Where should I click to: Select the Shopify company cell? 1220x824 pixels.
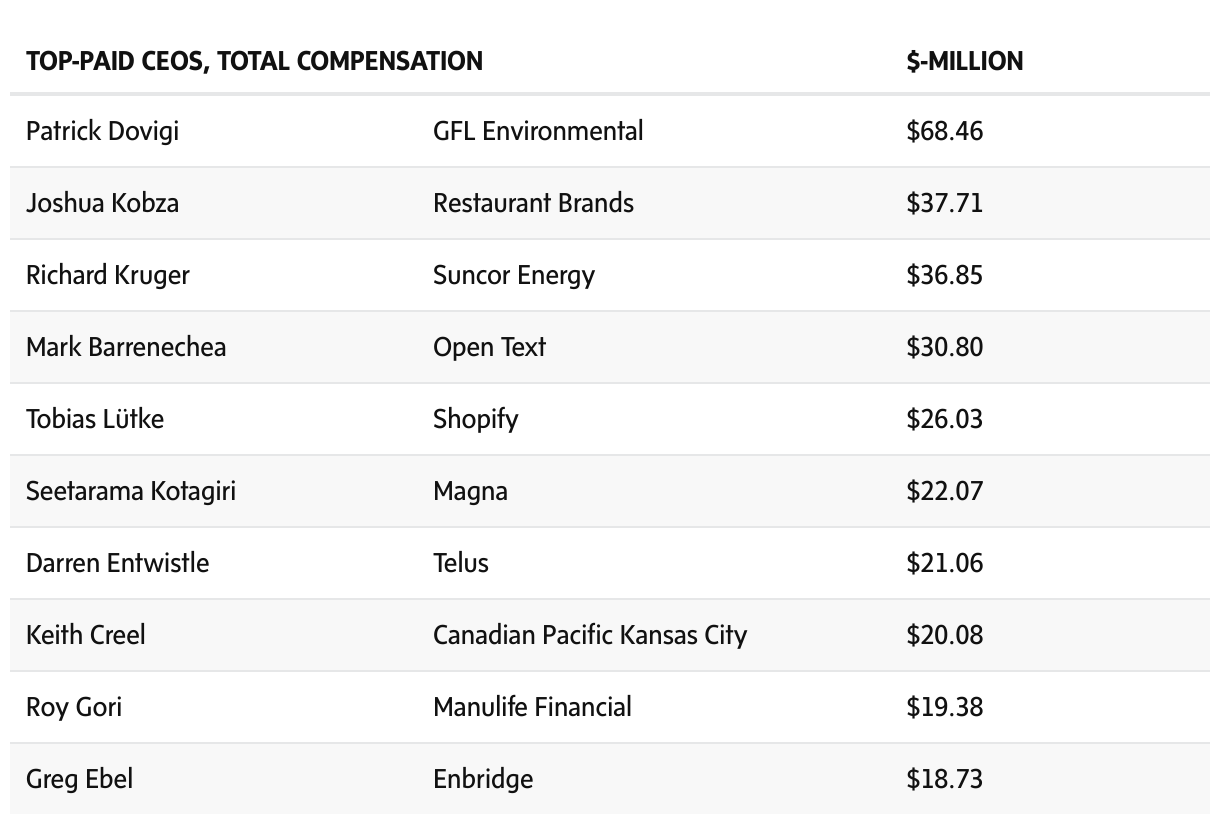(476, 419)
